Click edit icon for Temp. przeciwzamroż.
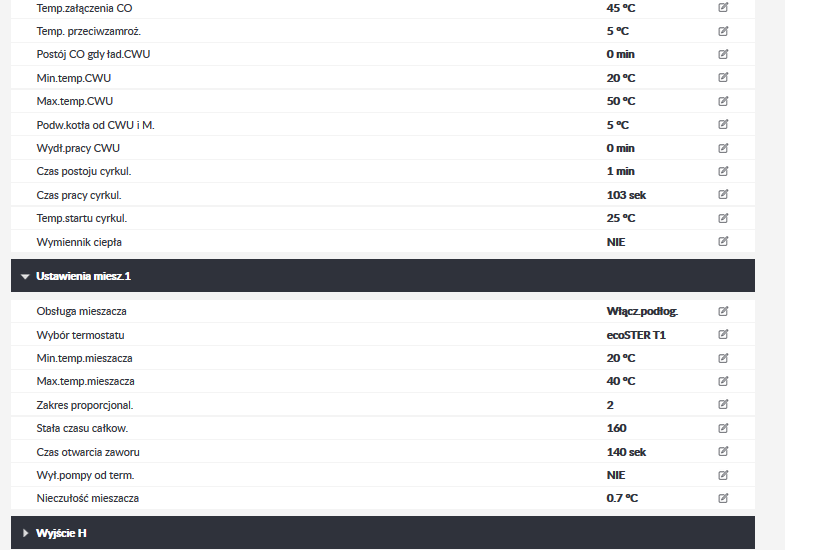This screenshot has height=550, width=819. [x=723, y=31]
